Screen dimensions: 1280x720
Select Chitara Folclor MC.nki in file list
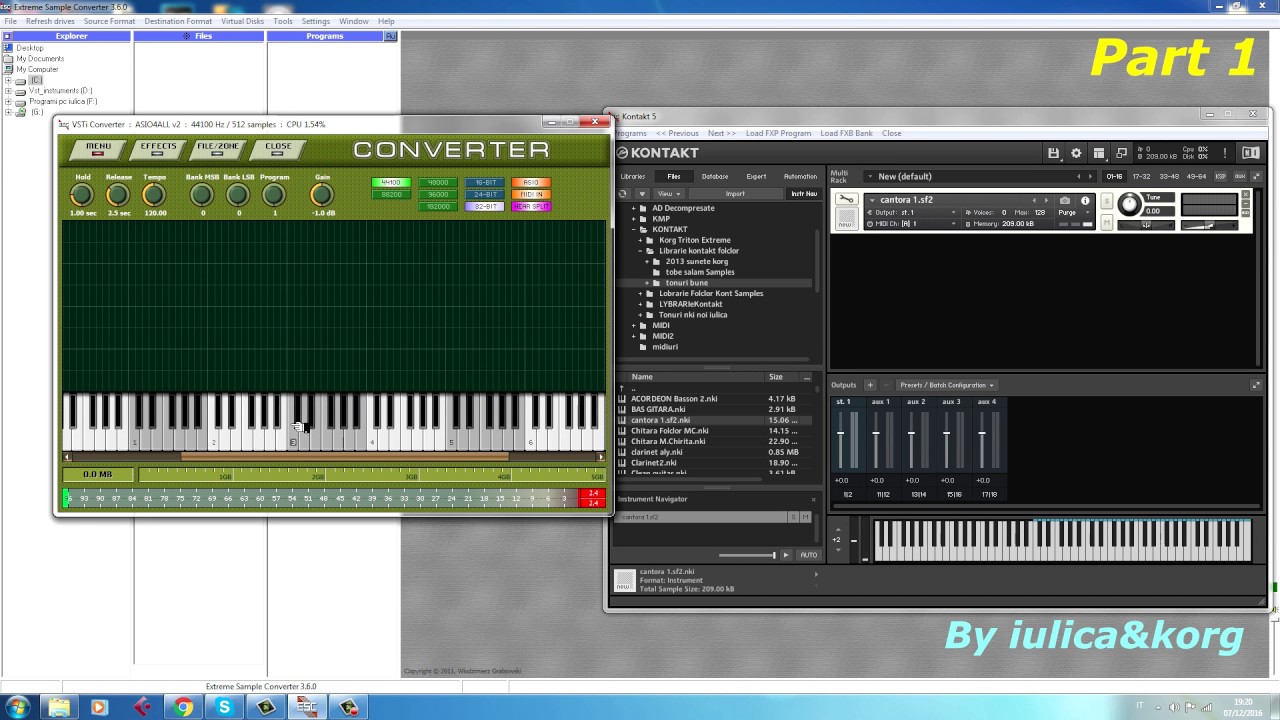coord(670,431)
